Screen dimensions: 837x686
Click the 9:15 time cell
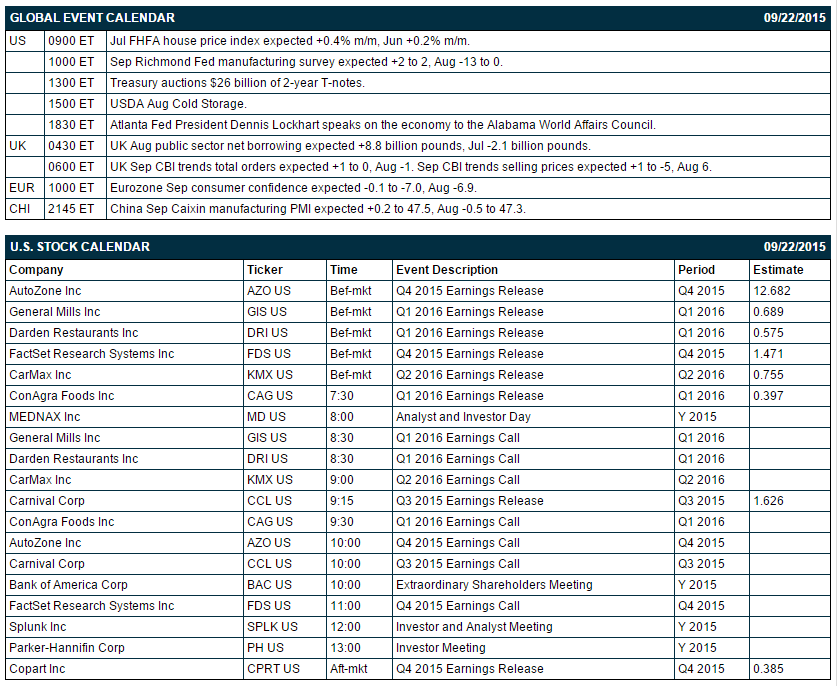(x=342, y=501)
